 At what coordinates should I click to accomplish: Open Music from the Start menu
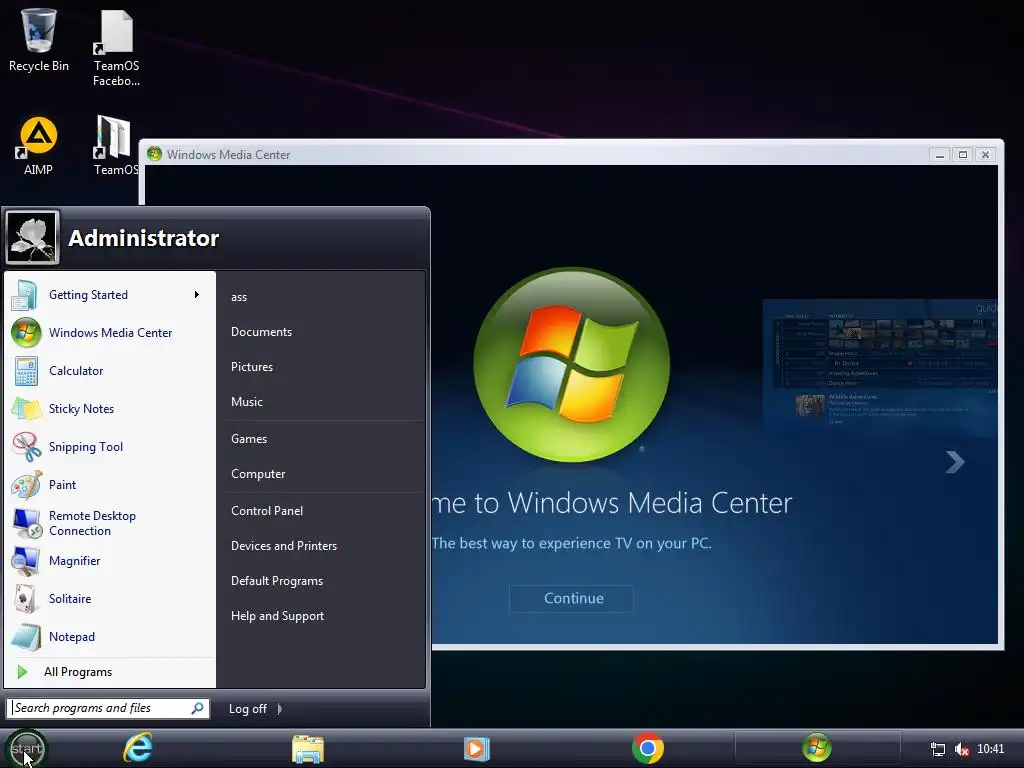pos(247,402)
